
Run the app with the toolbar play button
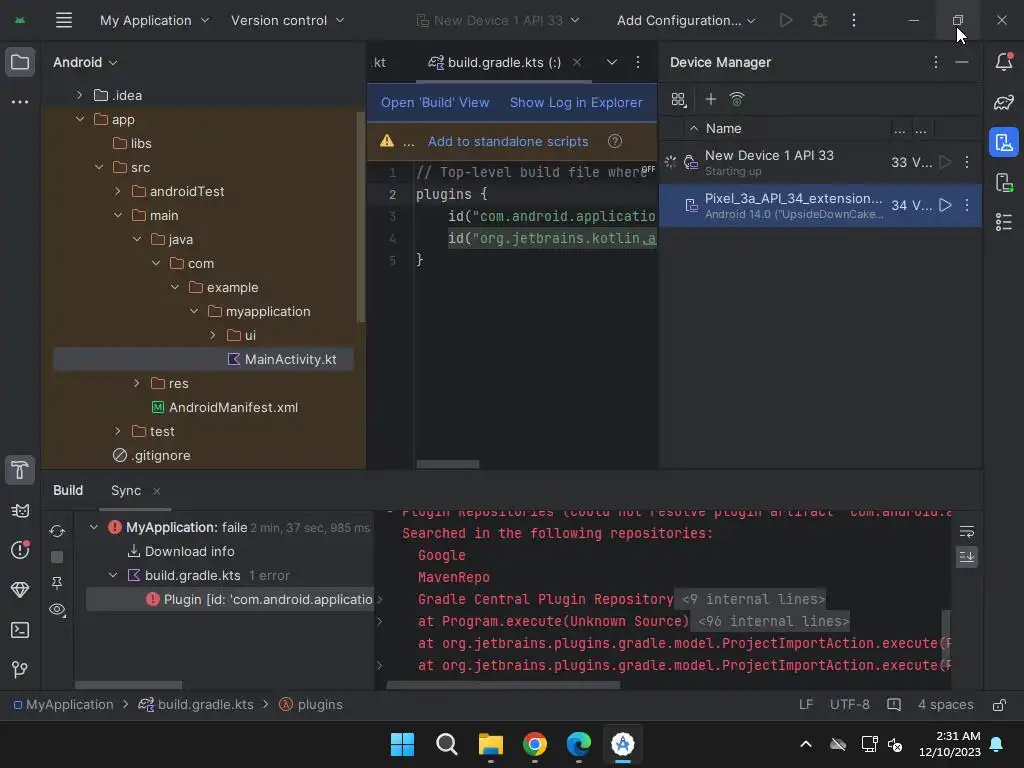coord(786,20)
